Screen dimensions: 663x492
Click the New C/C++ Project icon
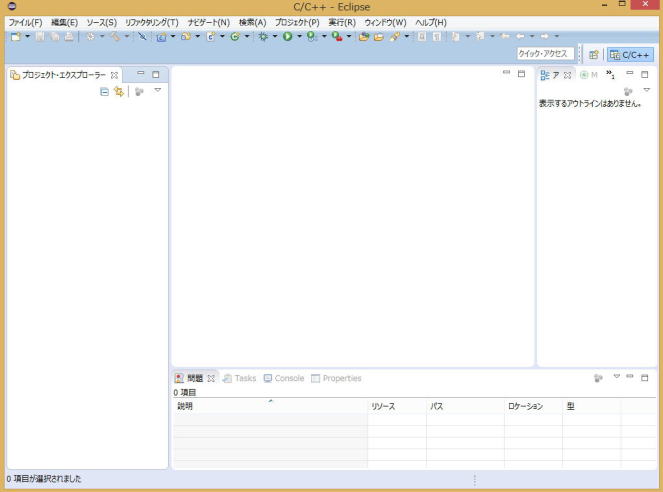click(x=161, y=37)
